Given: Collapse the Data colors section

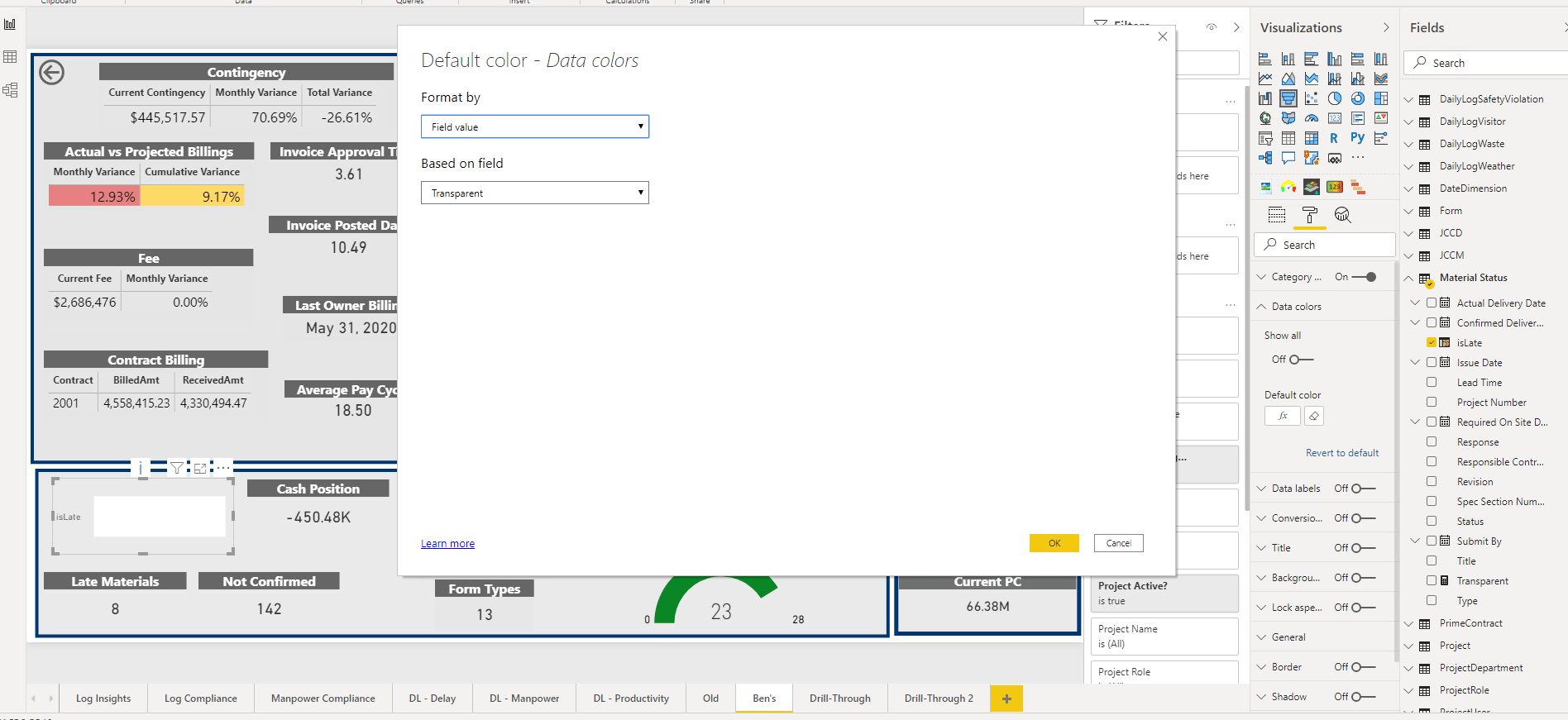Looking at the screenshot, I should [1261, 307].
